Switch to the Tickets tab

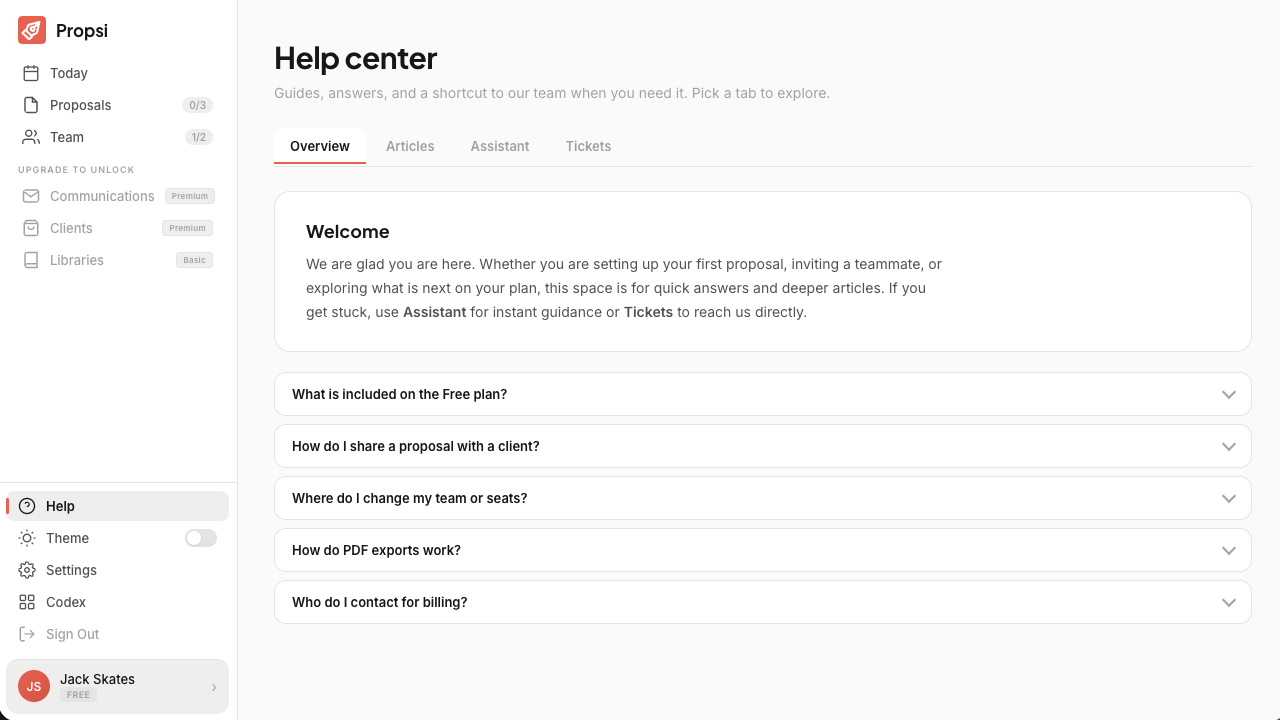(588, 146)
